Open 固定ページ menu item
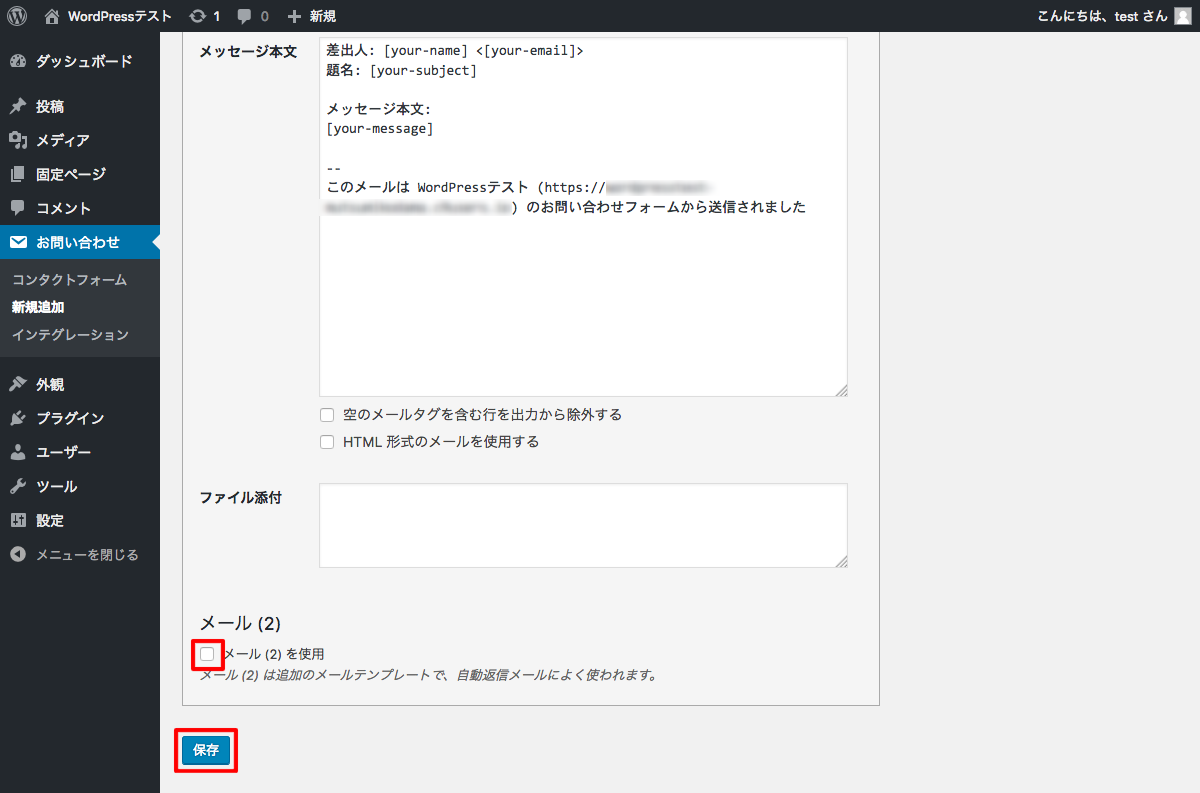Viewport: 1200px width, 793px height. pos(80,174)
